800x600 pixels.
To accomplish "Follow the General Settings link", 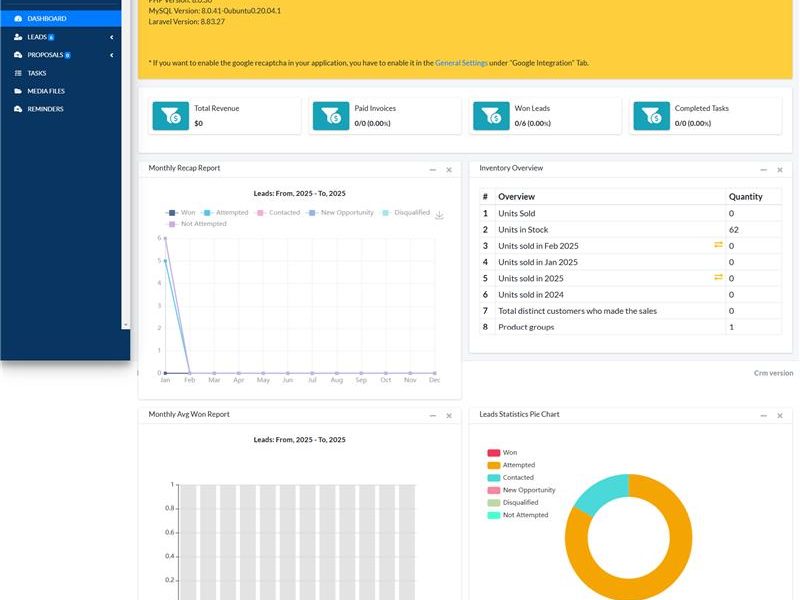I will 461,63.
